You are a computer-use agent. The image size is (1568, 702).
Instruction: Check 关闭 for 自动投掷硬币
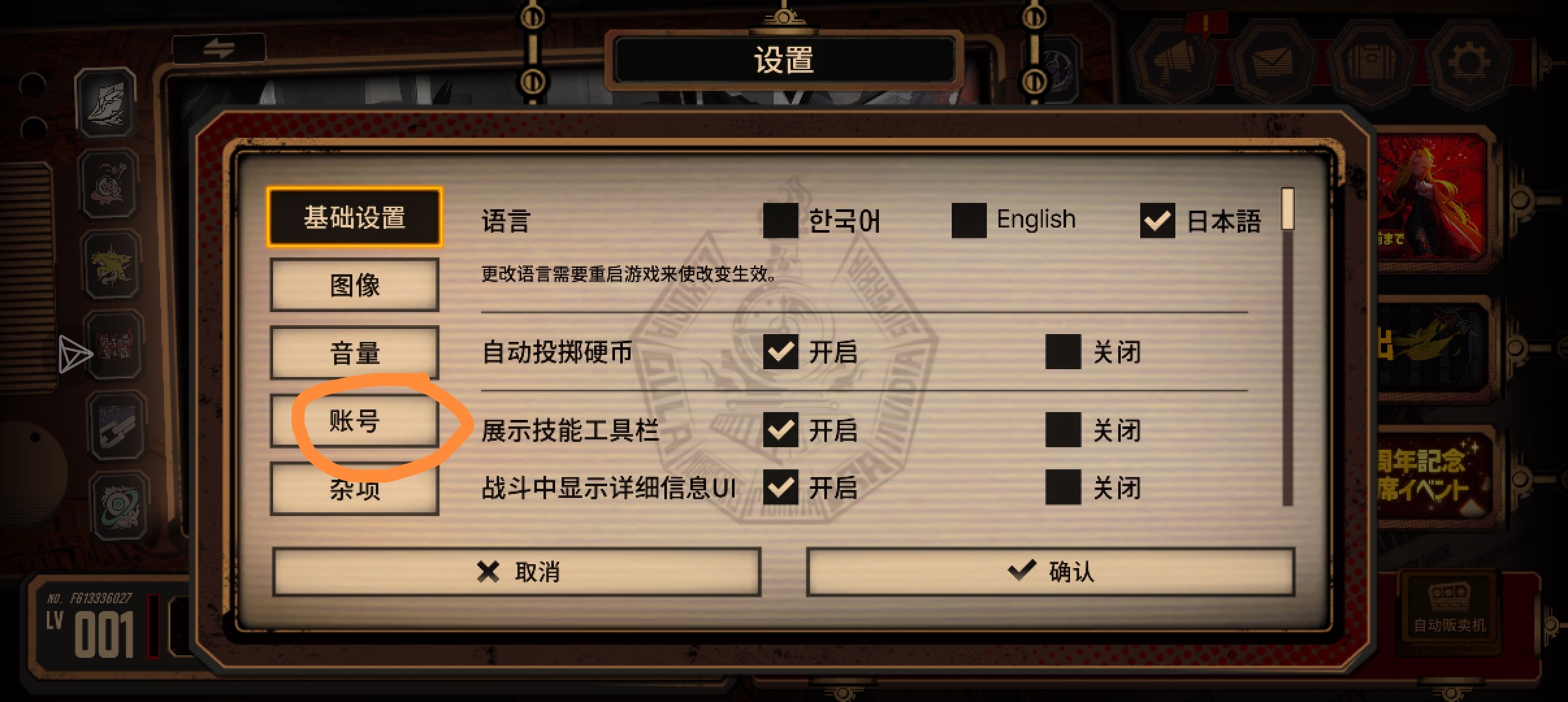click(1063, 352)
